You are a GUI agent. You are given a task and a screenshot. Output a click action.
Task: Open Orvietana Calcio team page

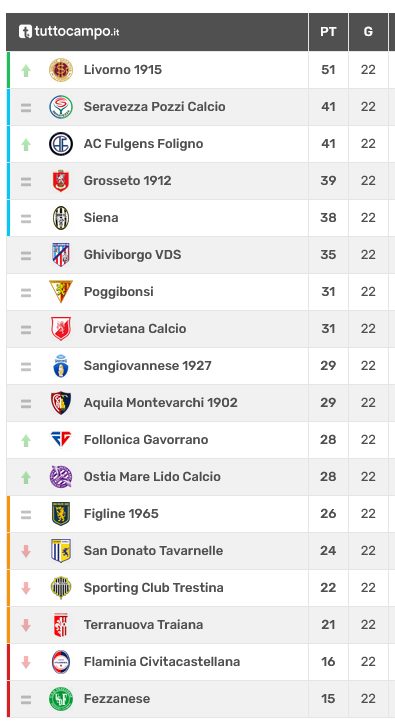135,329
